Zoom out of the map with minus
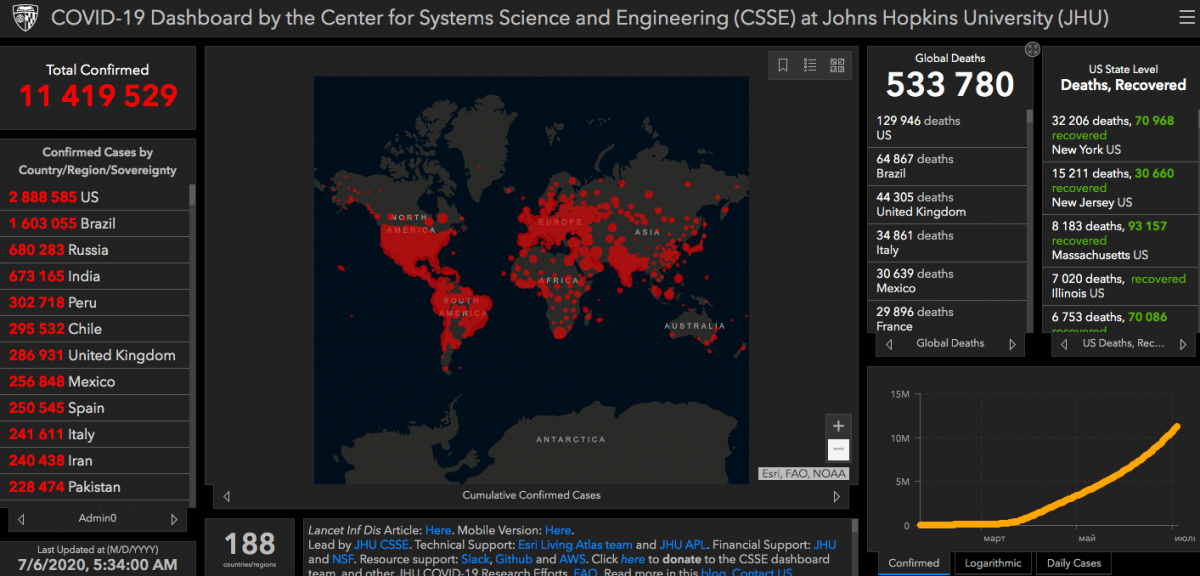 click(838, 450)
